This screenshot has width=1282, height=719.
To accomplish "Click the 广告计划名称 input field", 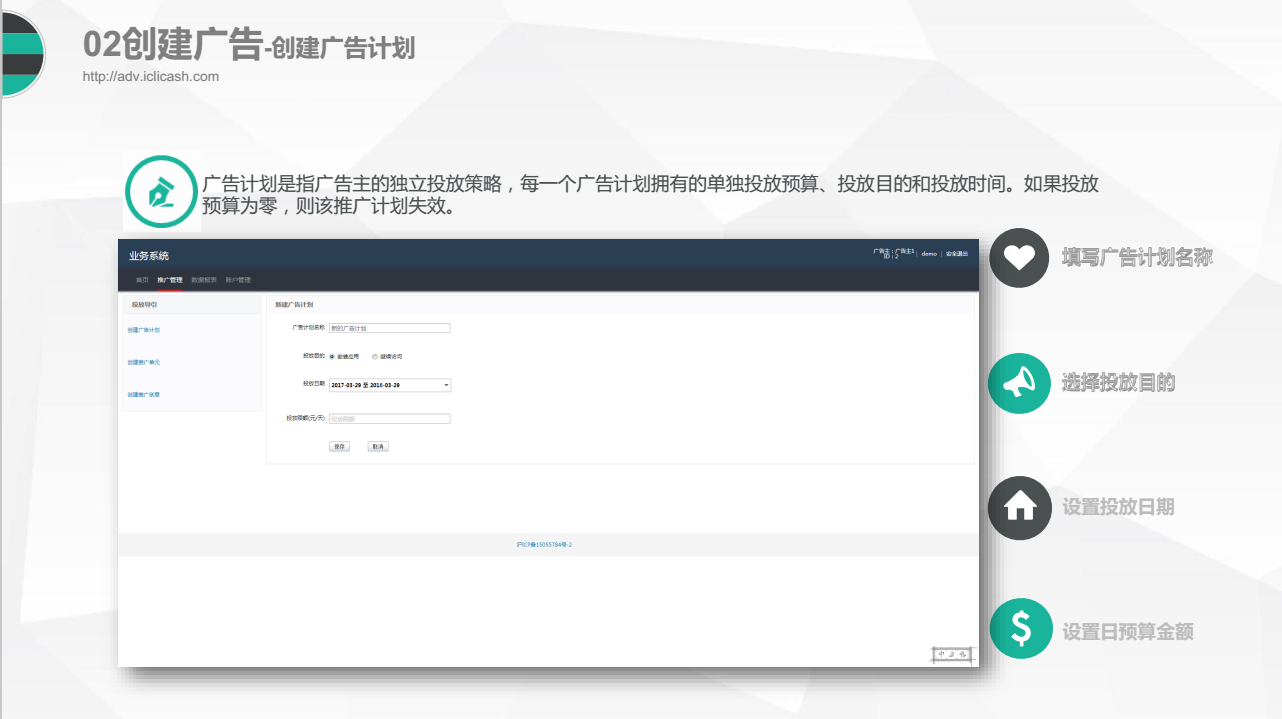I will pyautogui.click(x=390, y=328).
